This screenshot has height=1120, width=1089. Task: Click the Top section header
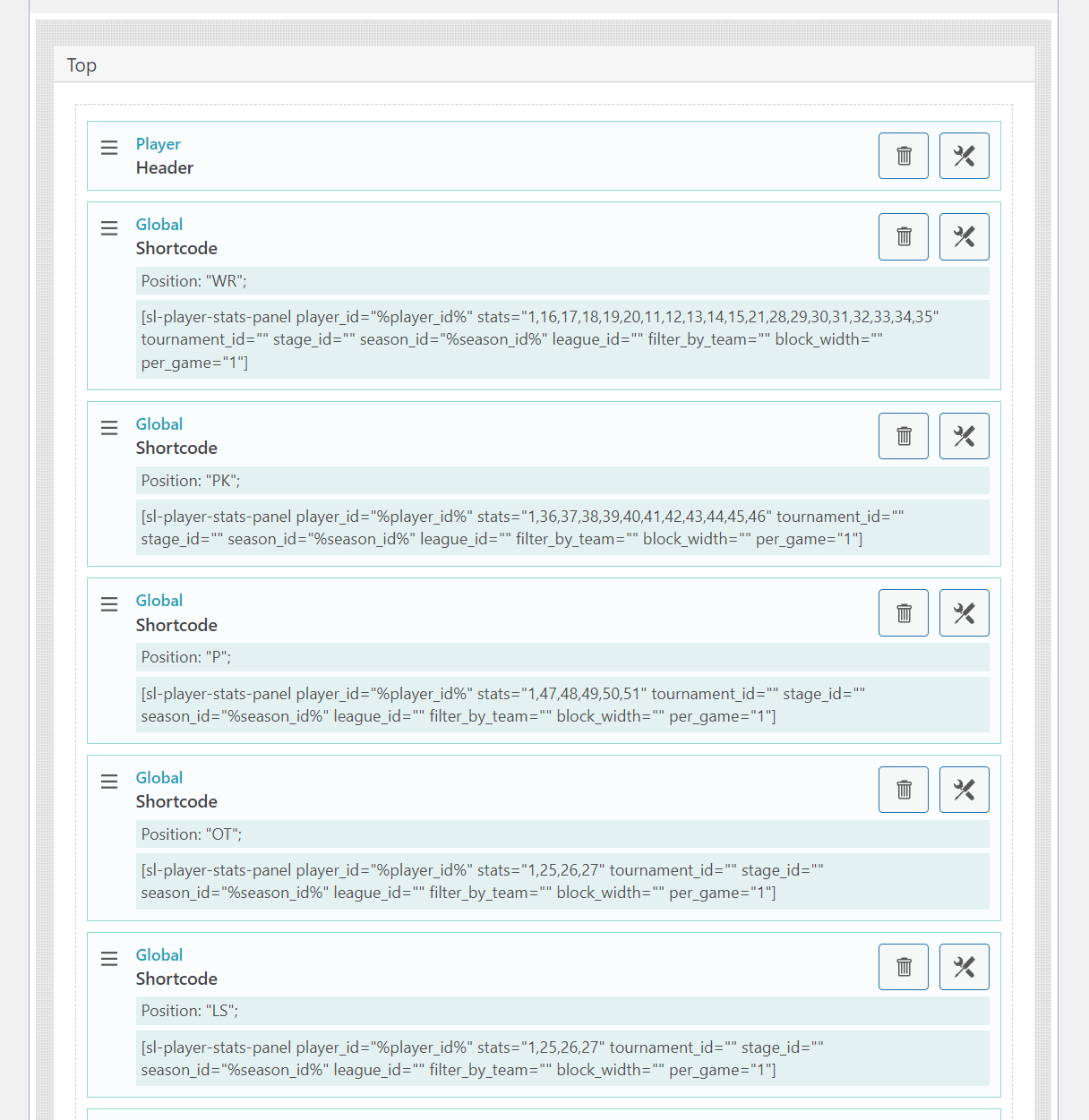coord(544,64)
